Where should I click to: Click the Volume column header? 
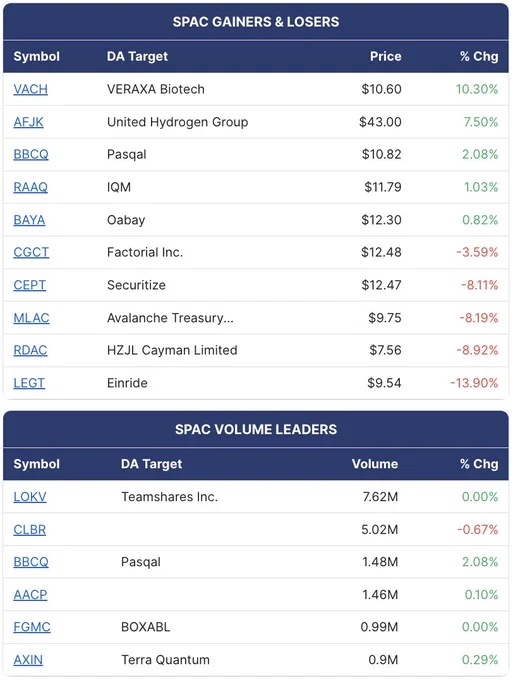click(375, 464)
